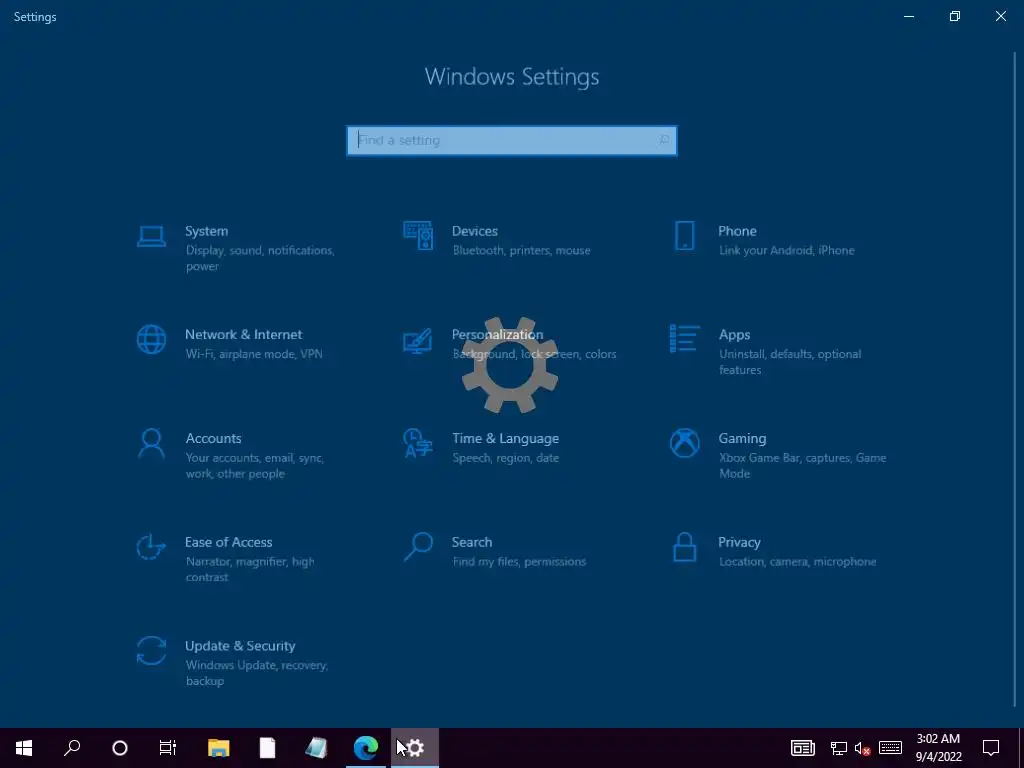Click 'Find my files, permissions' text
1024x768 pixels.
point(519,562)
